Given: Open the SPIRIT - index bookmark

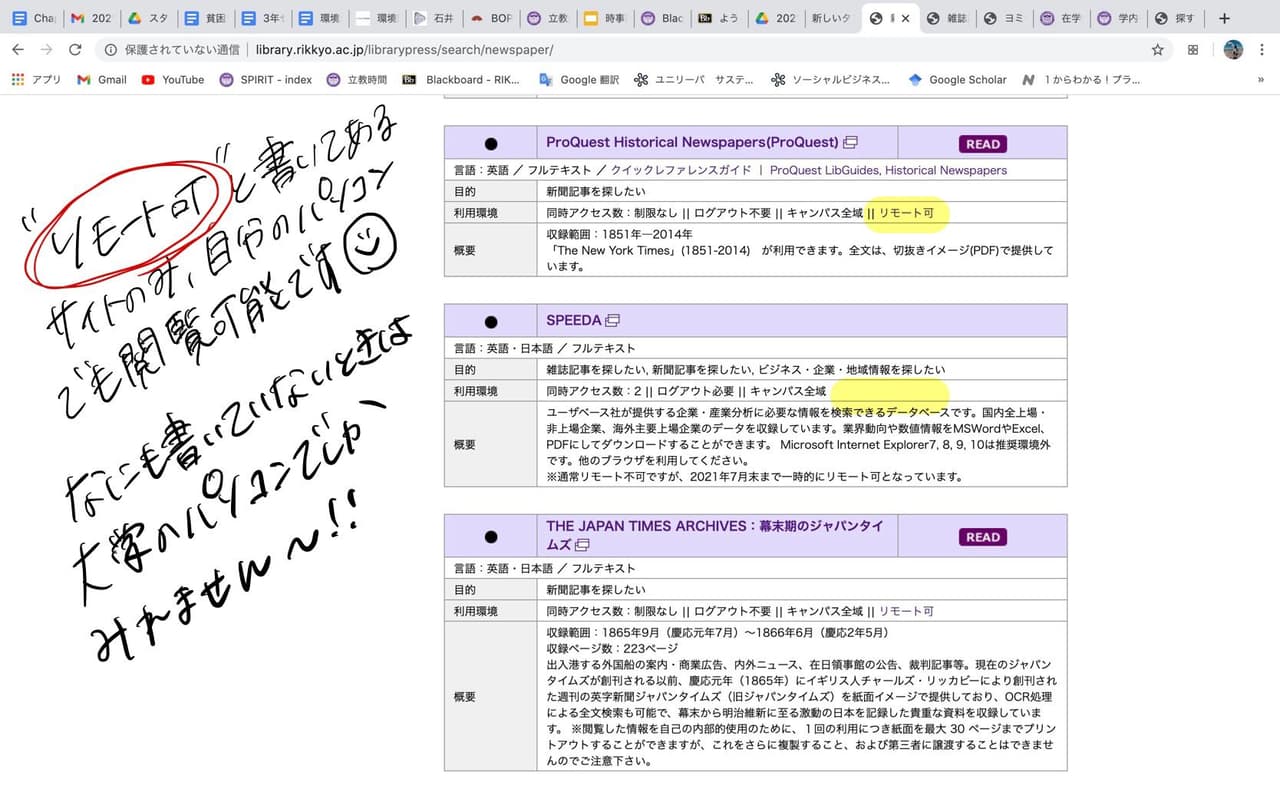Looking at the screenshot, I should click(266, 80).
